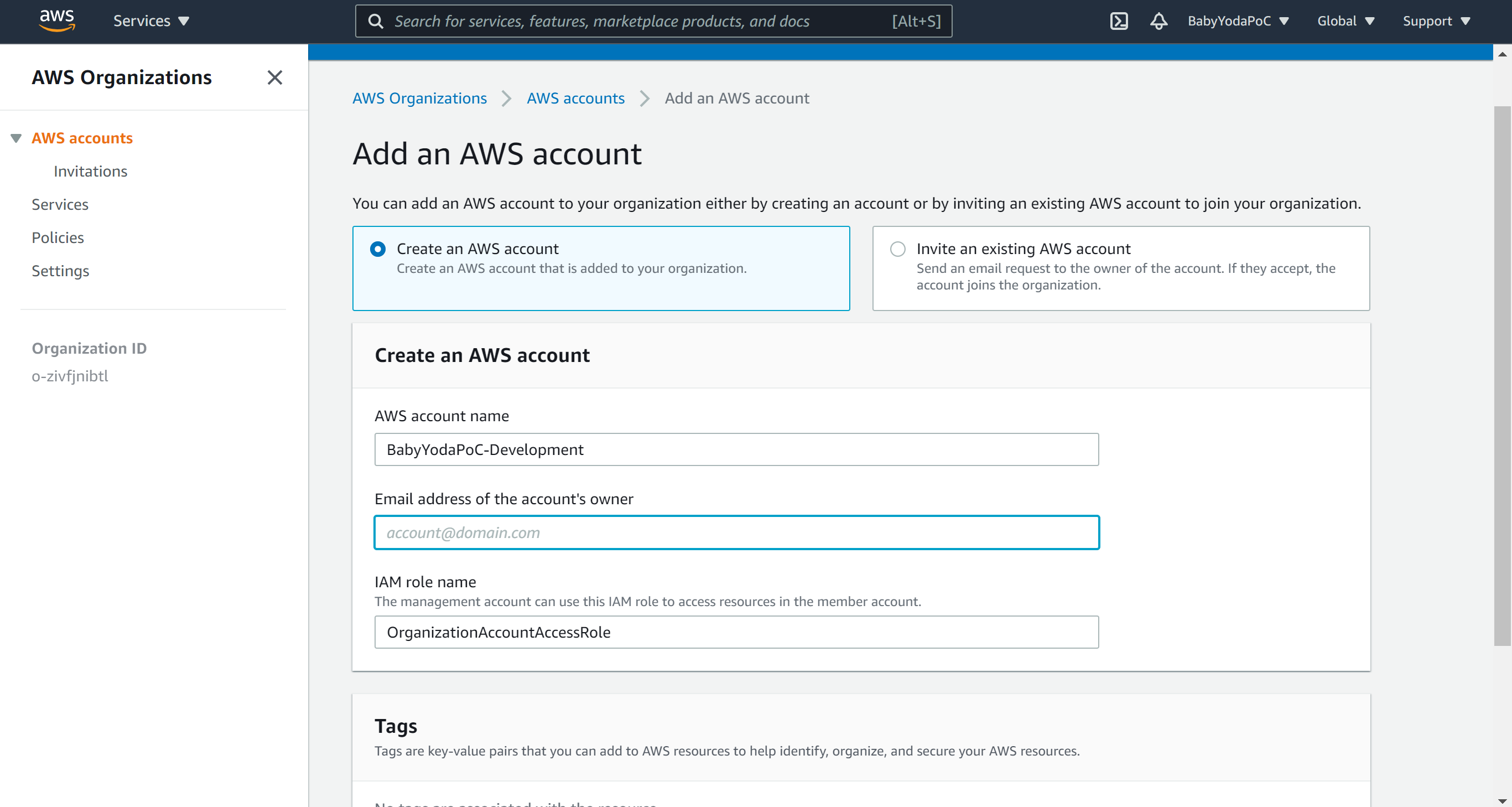Screen dimensions: 1512x807
Task: Close the AWS Organizations sidebar
Action: point(275,77)
